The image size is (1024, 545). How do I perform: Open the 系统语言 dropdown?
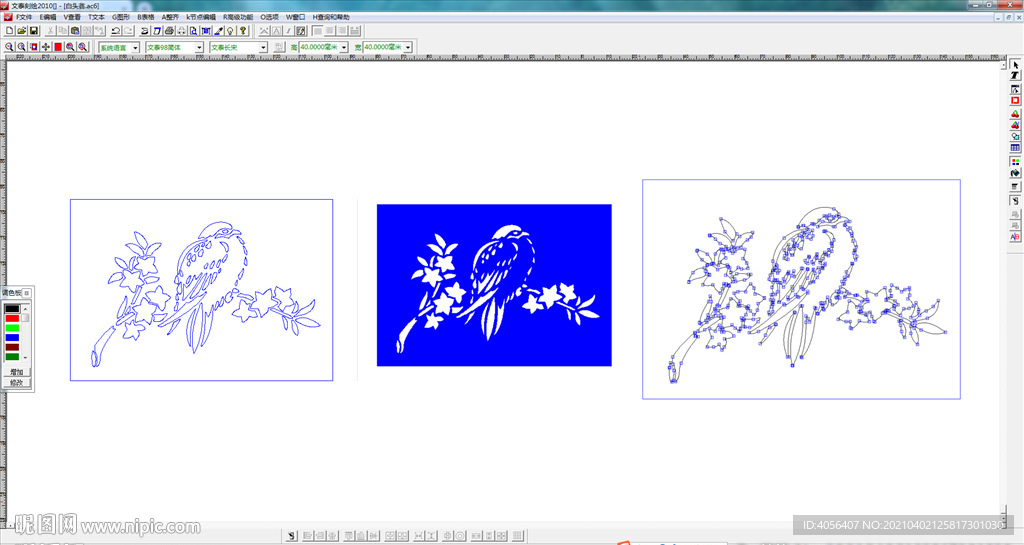point(135,48)
